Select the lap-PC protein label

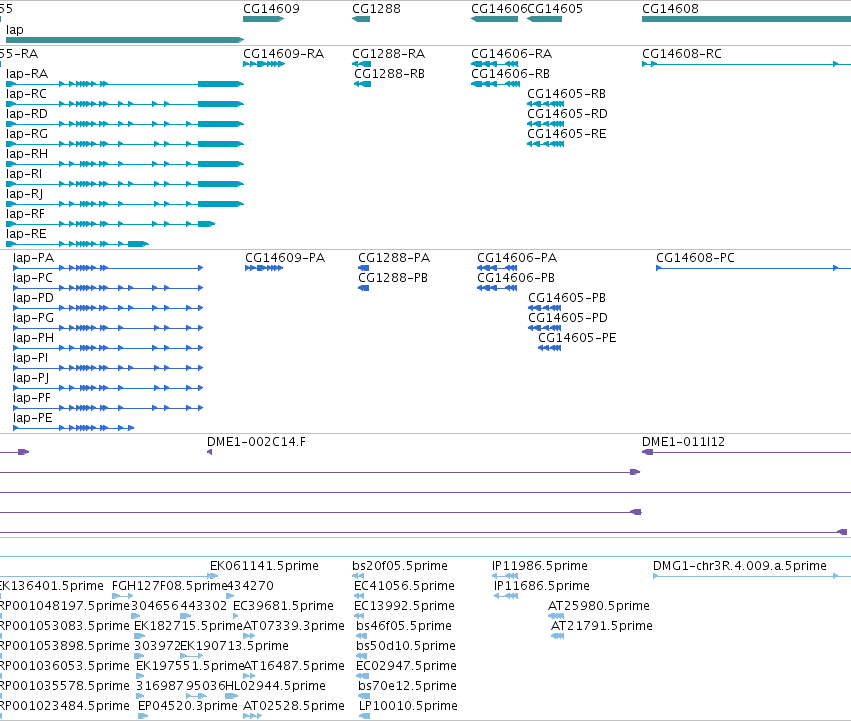[x=33, y=277]
